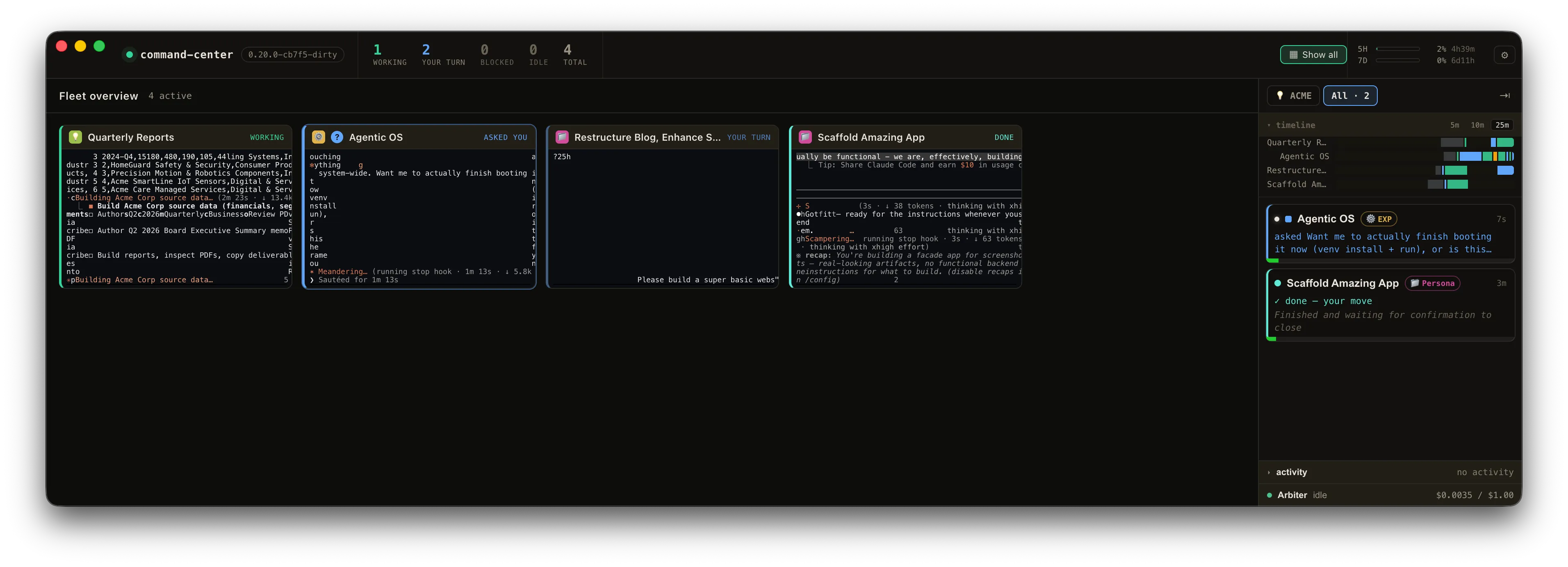Open the Scaffold Amazing App card title
This screenshot has width=1568, height=567.
[871, 137]
